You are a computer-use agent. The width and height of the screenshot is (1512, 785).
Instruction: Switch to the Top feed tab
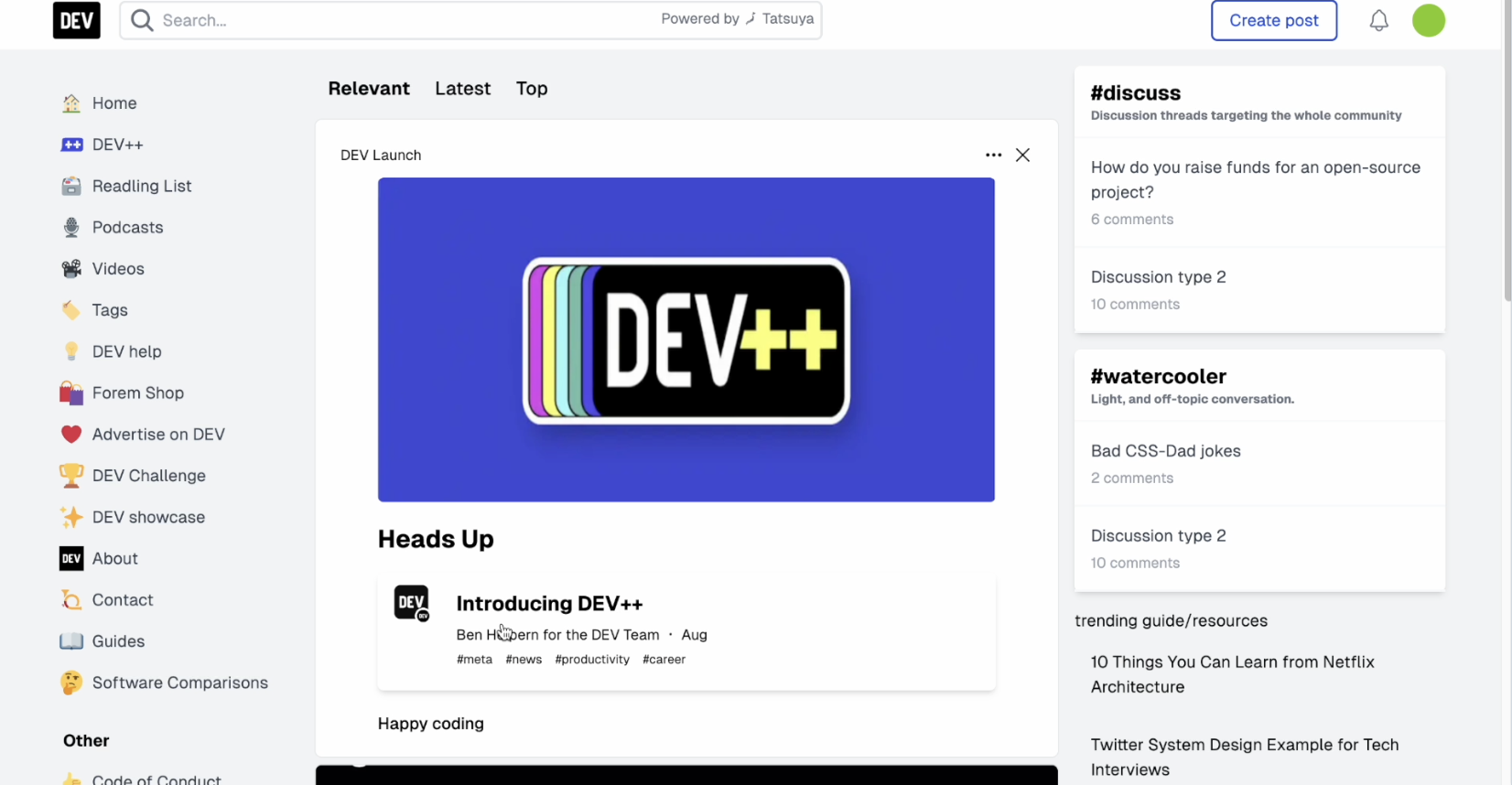click(x=532, y=89)
